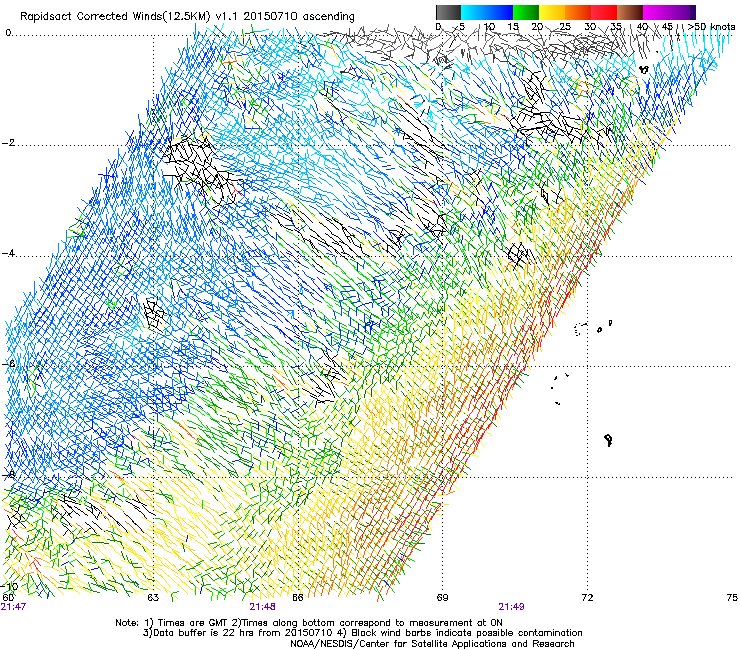Click the green 15-20 knots legend swatch
740x650 pixels.
(526, 12)
